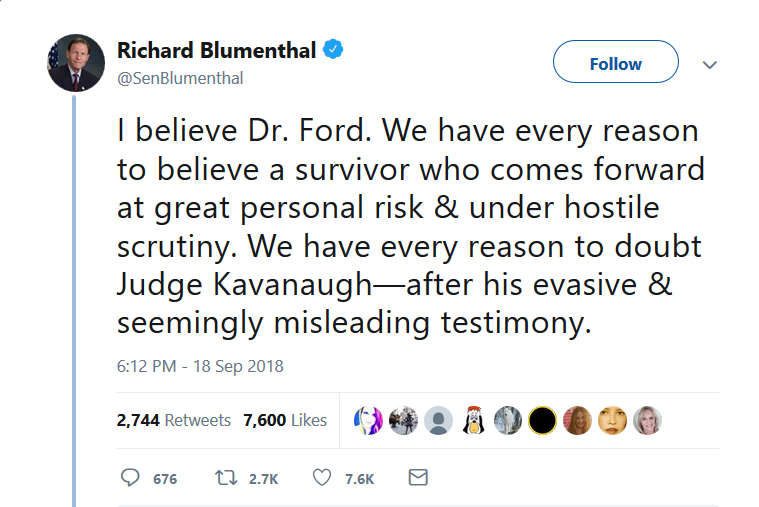
Task: Open the Richard Blumenthal display name
Action: coord(216,50)
